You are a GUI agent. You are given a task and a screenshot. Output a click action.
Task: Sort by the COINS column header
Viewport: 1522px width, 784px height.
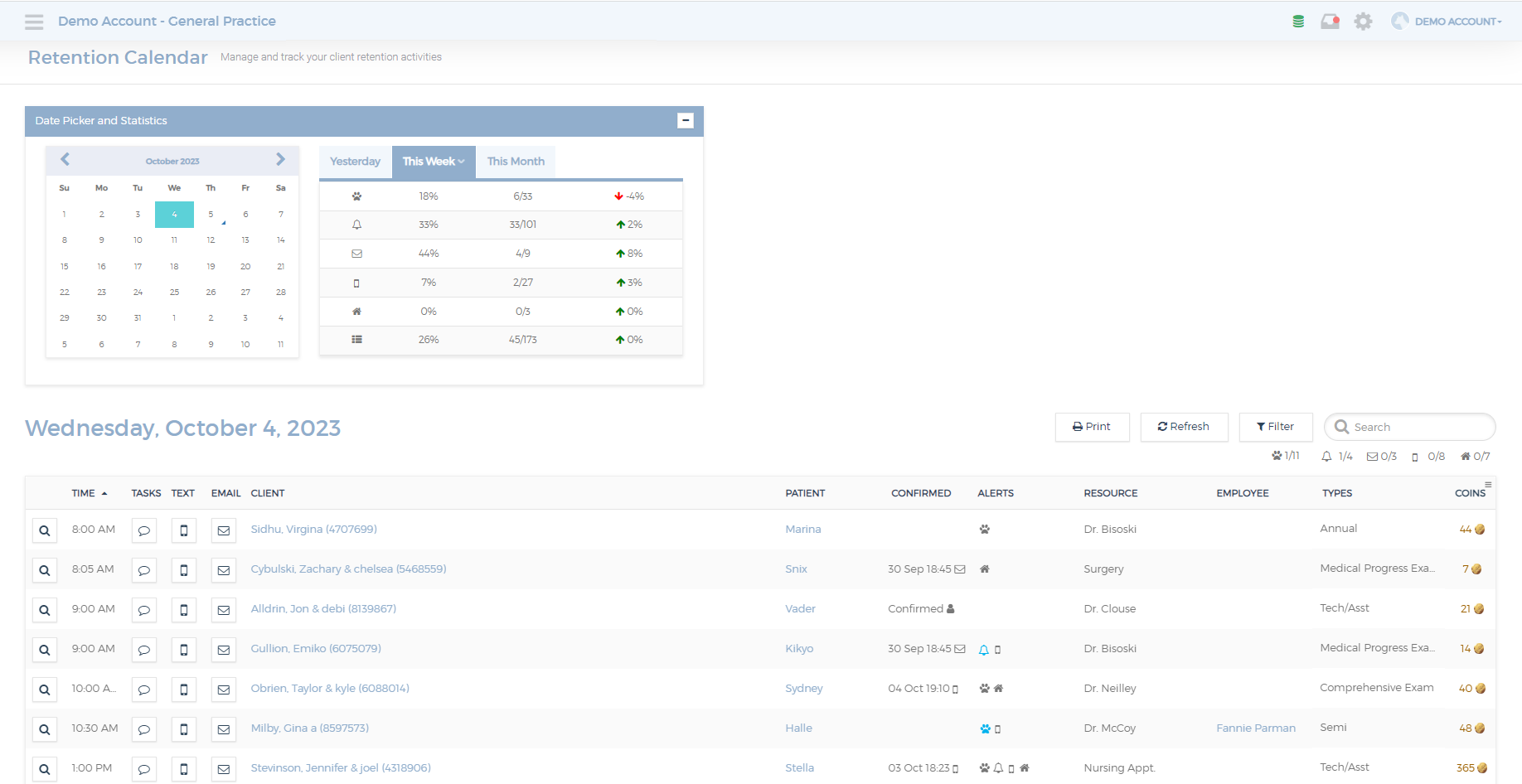pos(1470,493)
